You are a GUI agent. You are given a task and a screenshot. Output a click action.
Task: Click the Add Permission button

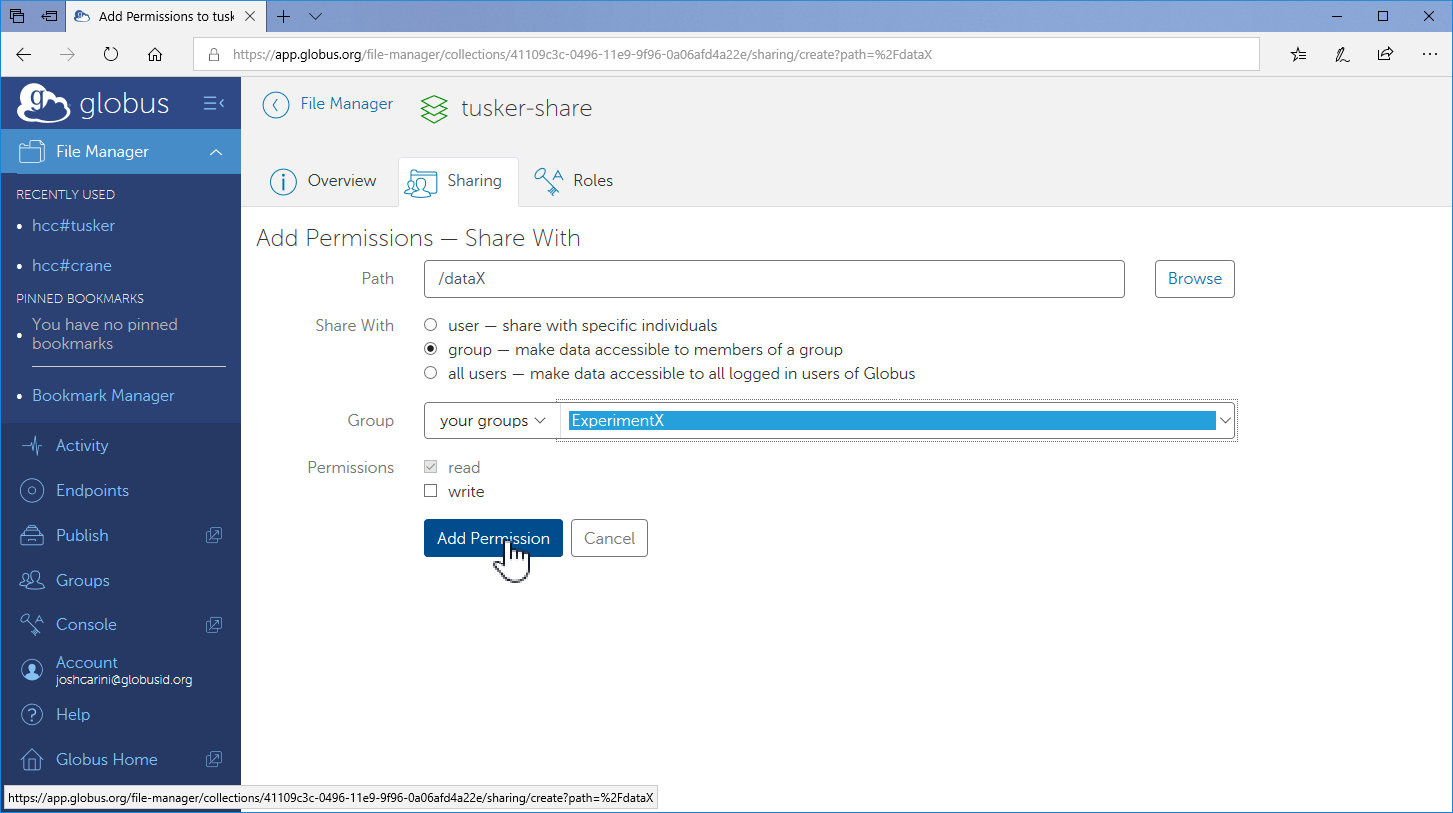[493, 538]
